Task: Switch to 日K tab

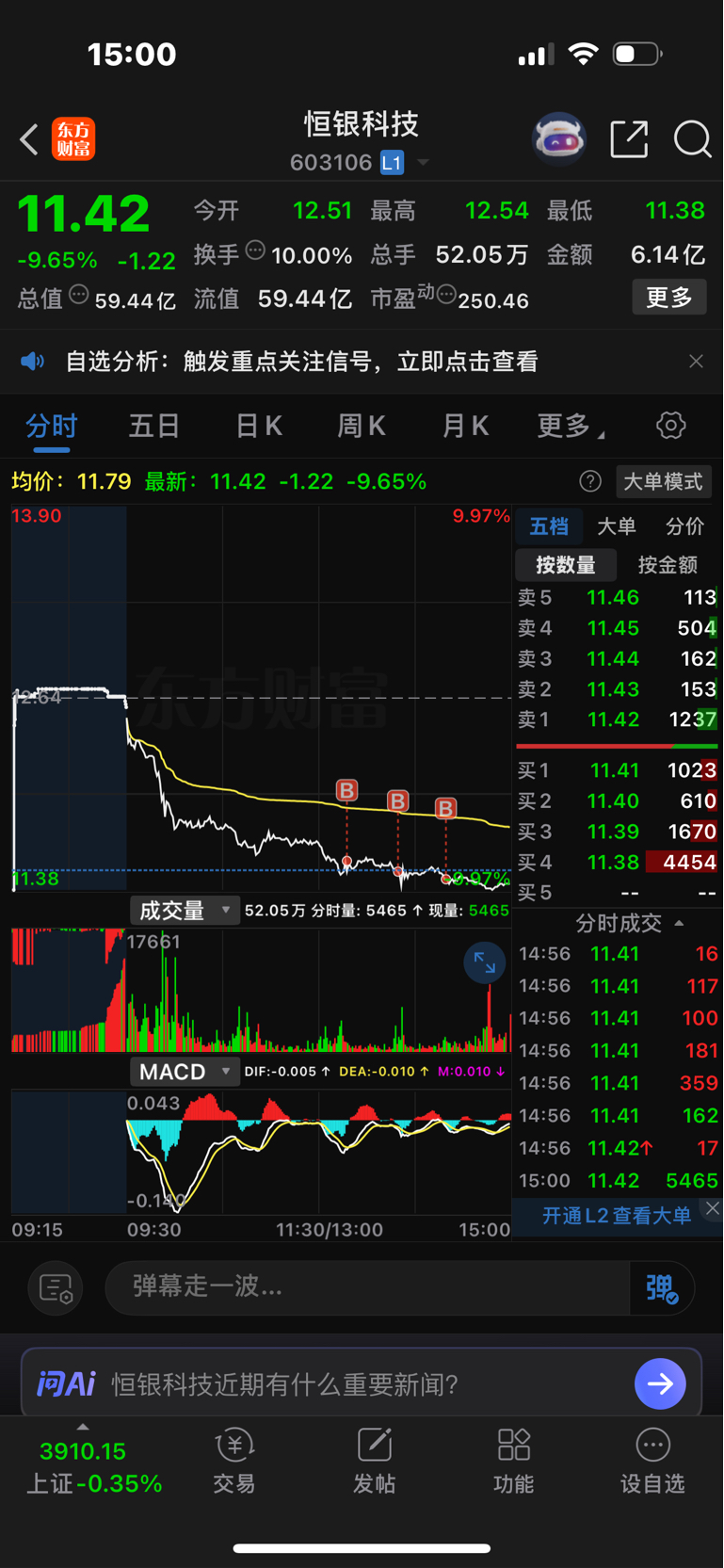Action: click(x=258, y=427)
